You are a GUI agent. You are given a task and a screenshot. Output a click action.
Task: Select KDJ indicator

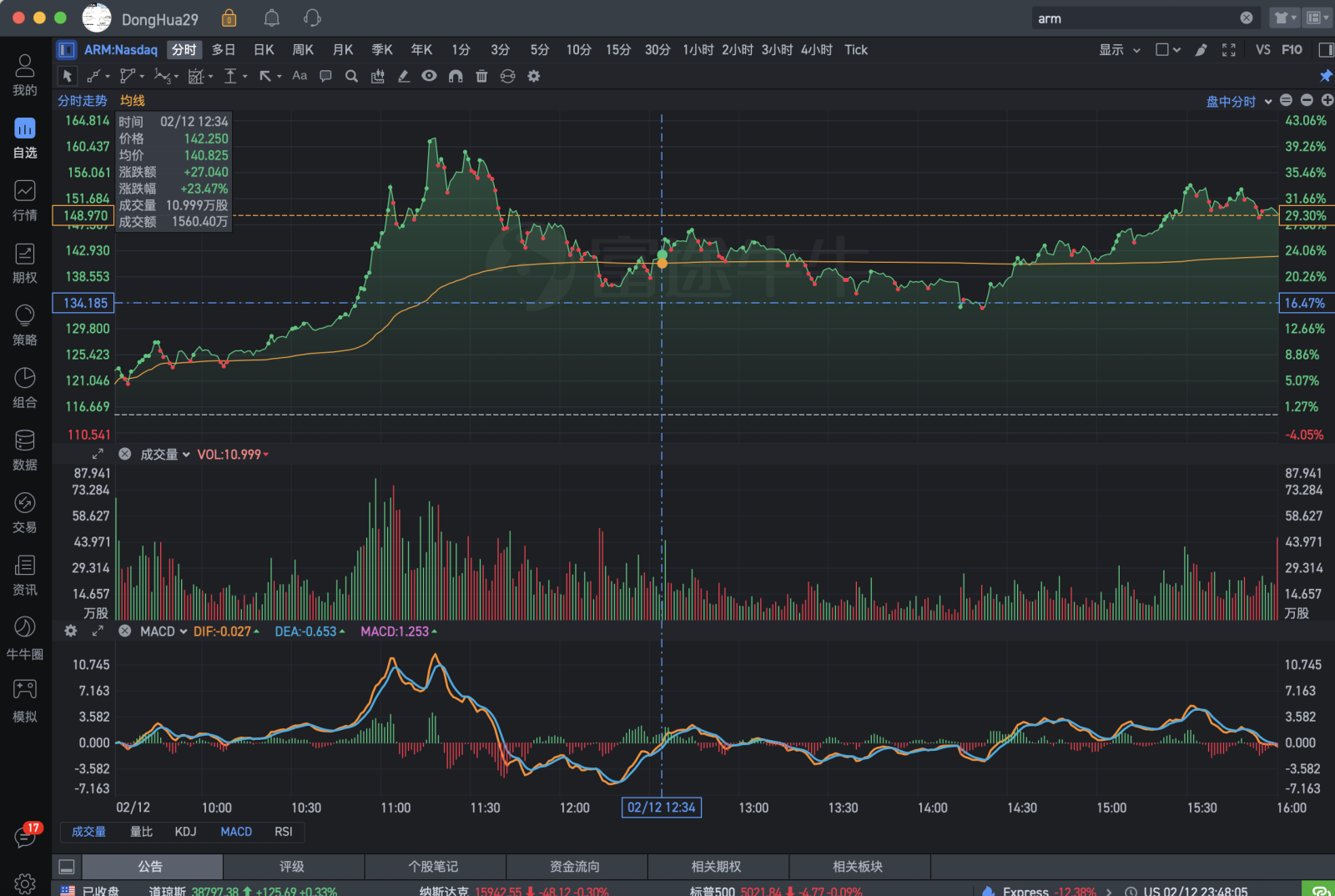[x=185, y=832]
